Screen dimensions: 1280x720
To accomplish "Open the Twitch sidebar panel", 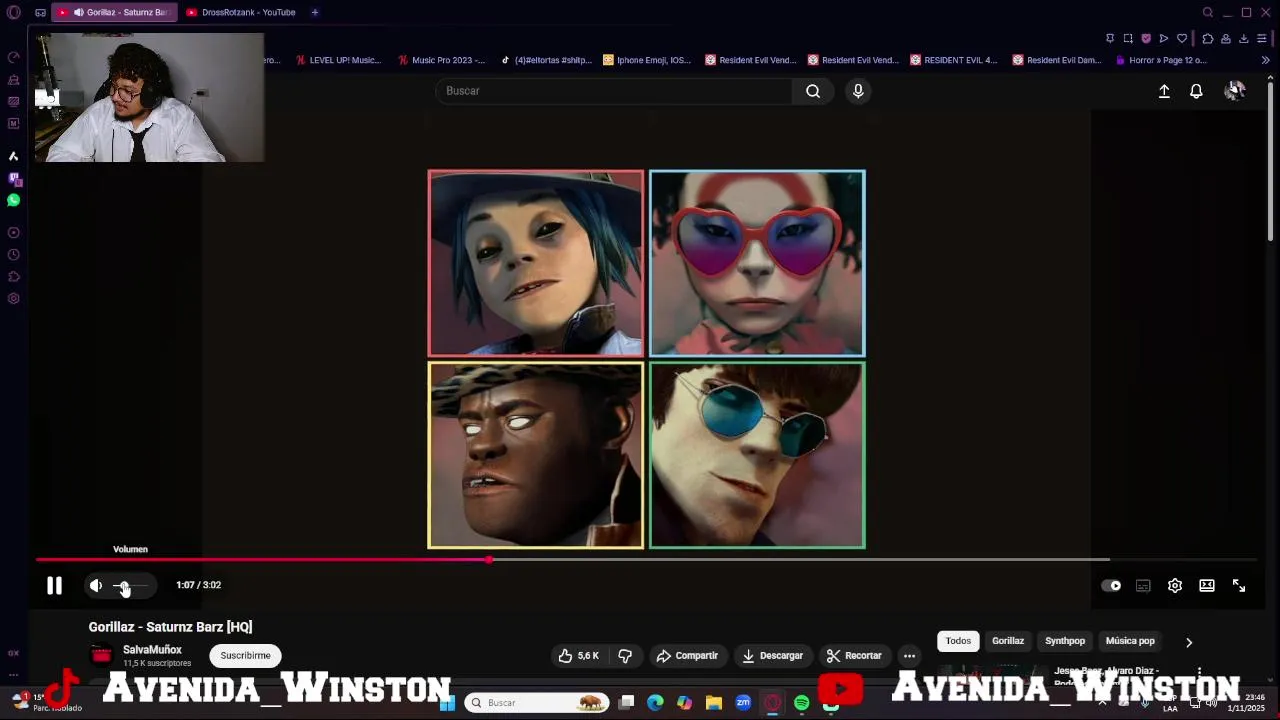I will click(13, 178).
